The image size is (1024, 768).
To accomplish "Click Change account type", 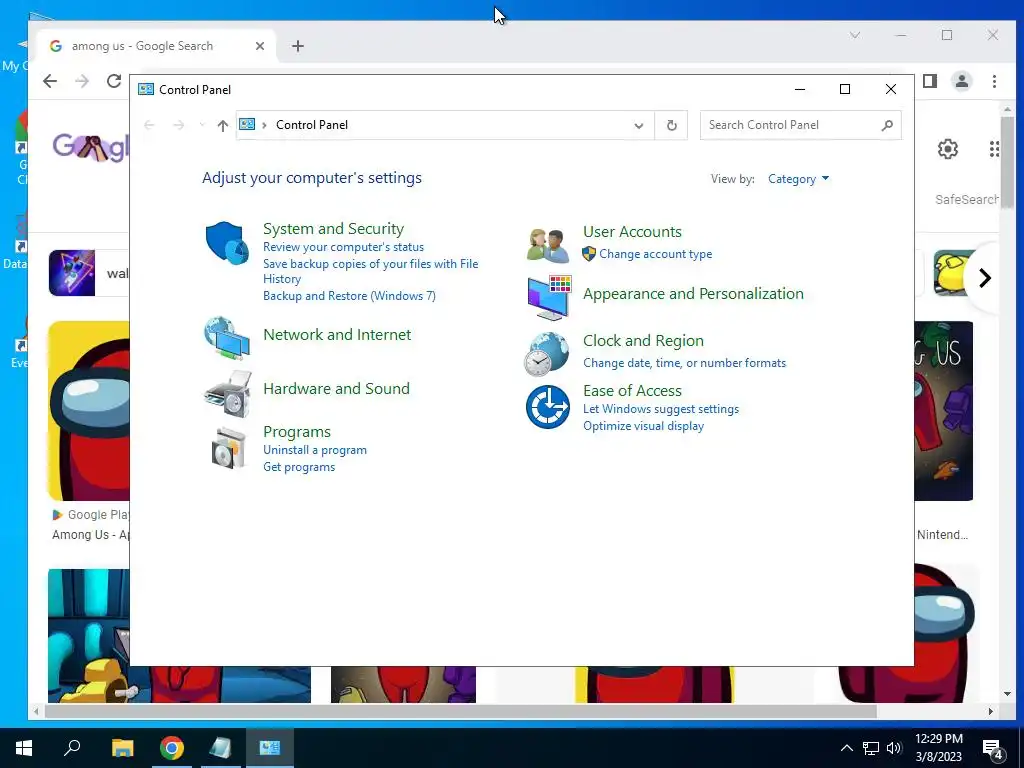I will tap(656, 254).
